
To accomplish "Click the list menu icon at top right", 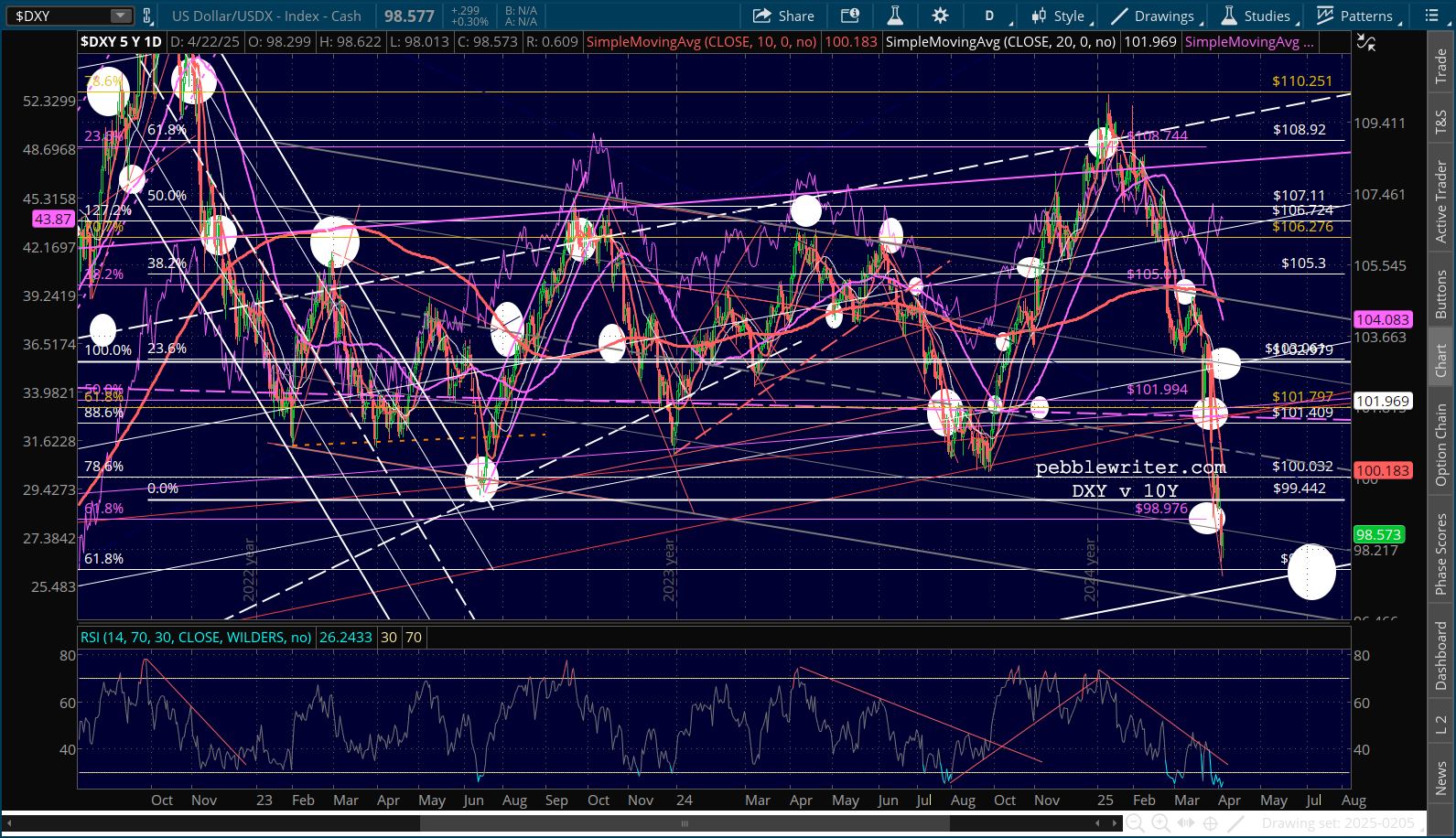I will coord(1432,16).
